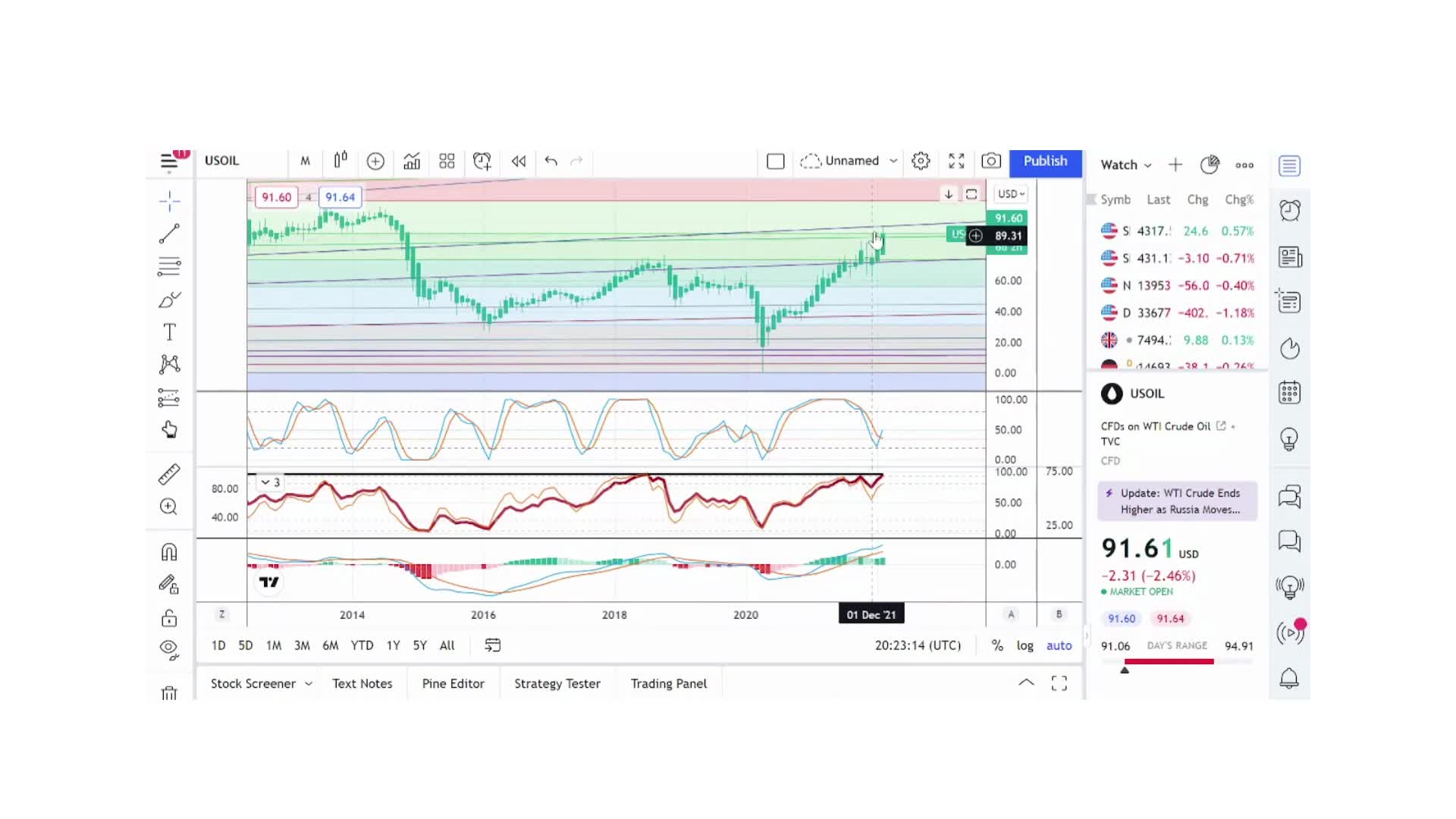Screen dimensions: 1456x819
Task: Click the Publish button
Action: pos(1045,162)
